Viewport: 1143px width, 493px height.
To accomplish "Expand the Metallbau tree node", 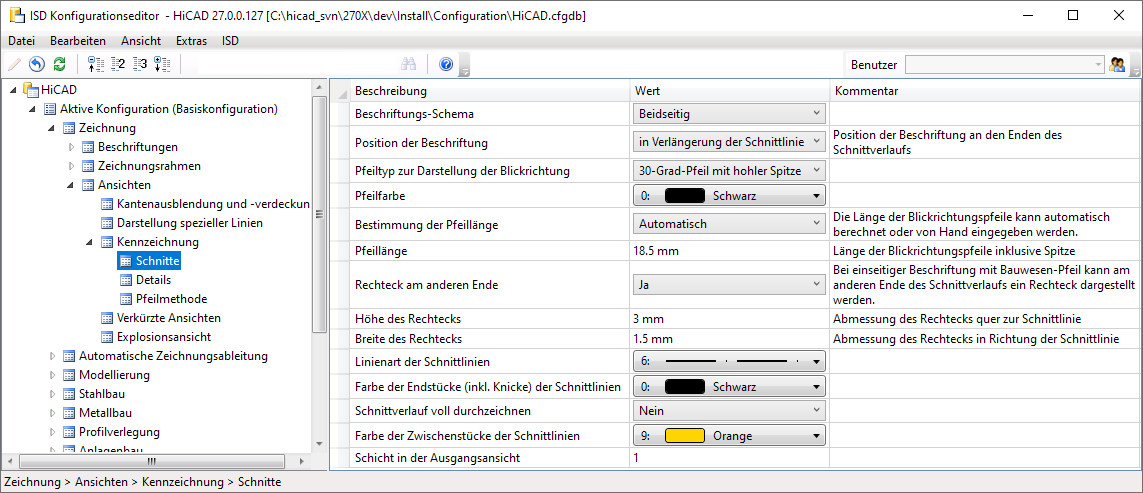I will (x=52, y=414).
